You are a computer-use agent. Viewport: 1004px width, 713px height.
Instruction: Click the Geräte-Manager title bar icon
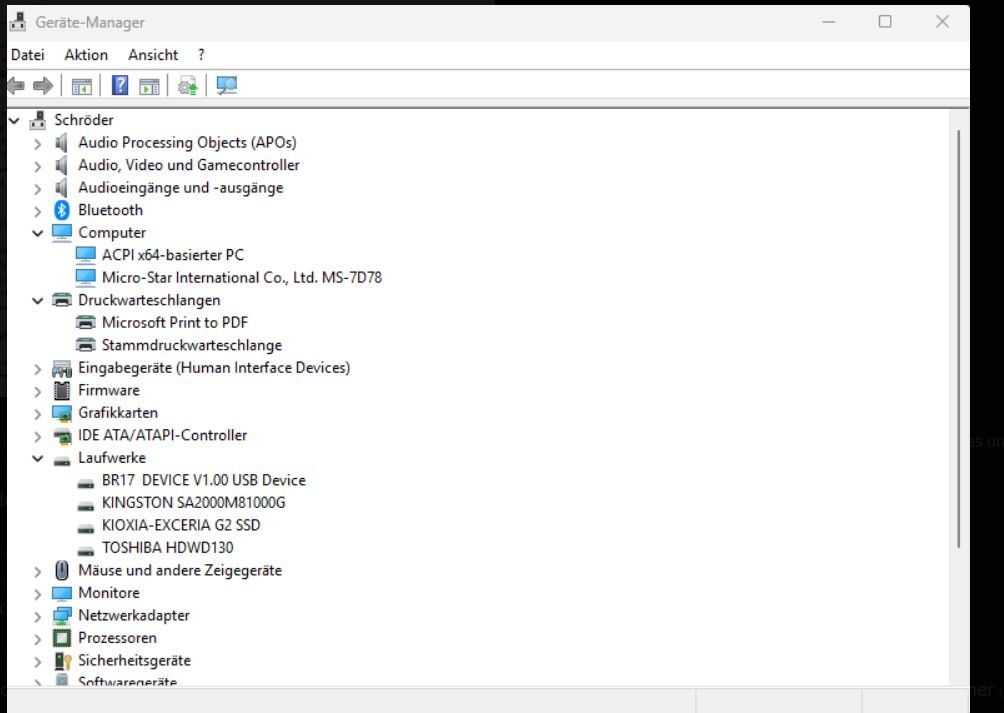[x=17, y=22]
